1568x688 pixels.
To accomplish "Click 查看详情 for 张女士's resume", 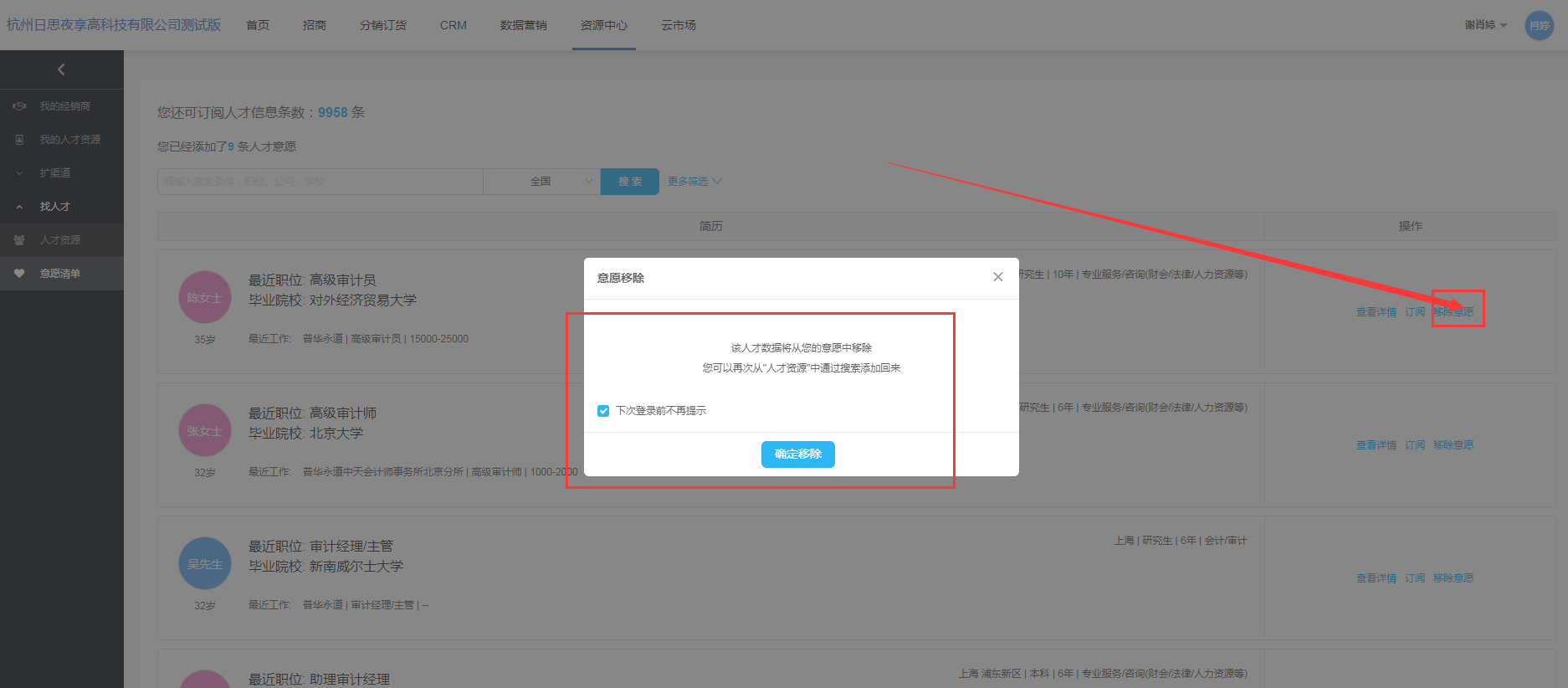I will pyautogui.click(x=1376, y=445).
